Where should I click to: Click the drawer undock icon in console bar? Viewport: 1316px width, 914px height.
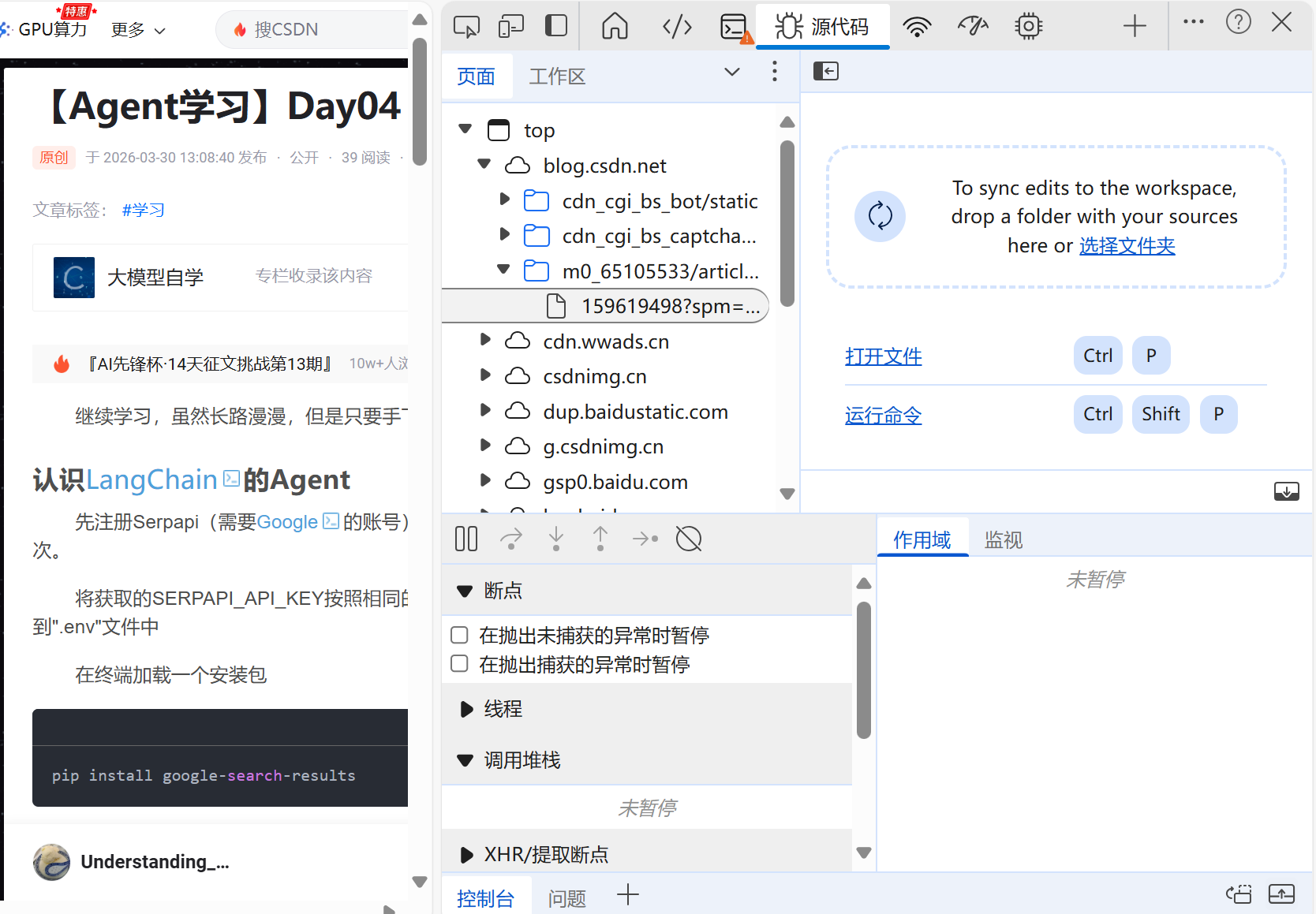[x=1239, y=894]
